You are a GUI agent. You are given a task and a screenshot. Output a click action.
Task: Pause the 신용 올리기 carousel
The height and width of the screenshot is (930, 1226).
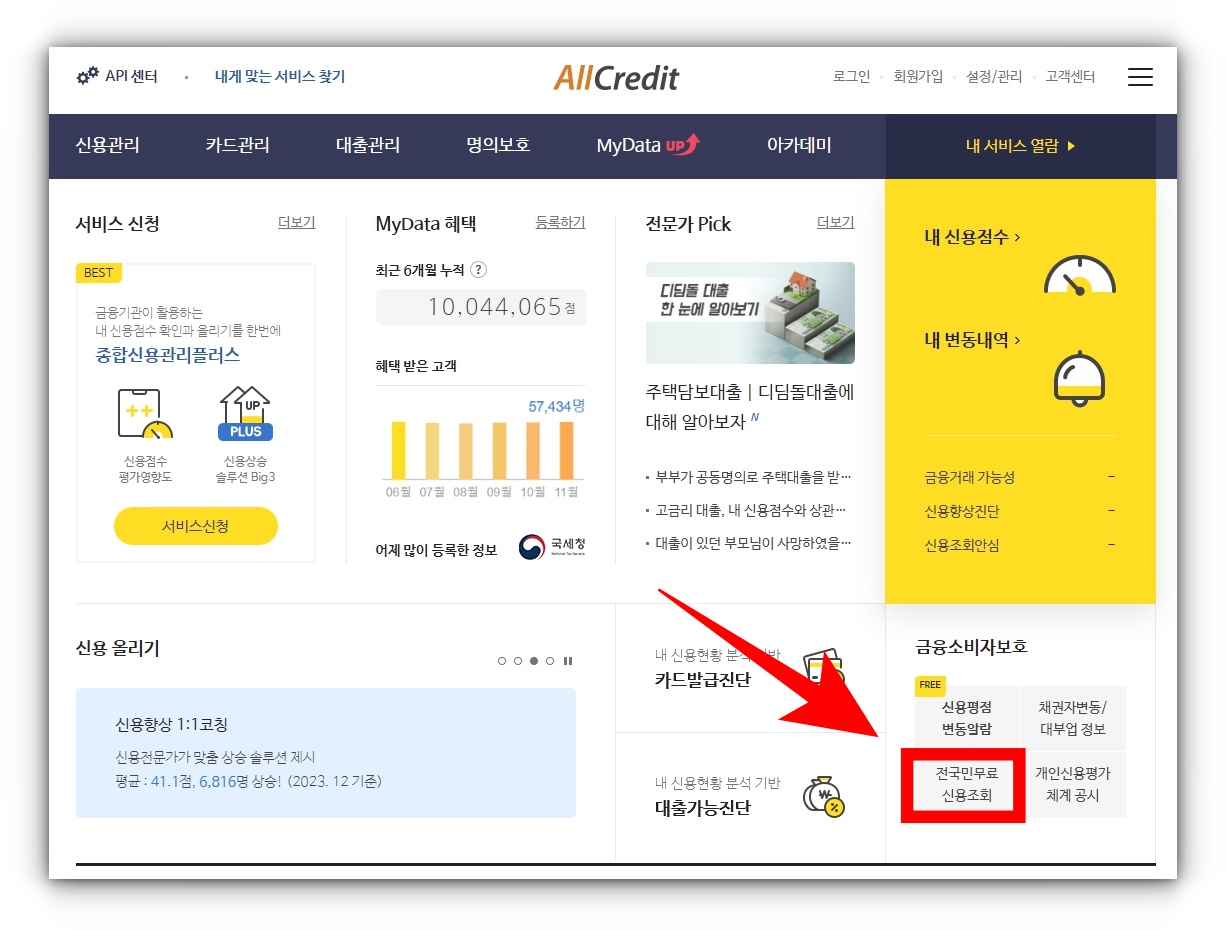point(568,660)
